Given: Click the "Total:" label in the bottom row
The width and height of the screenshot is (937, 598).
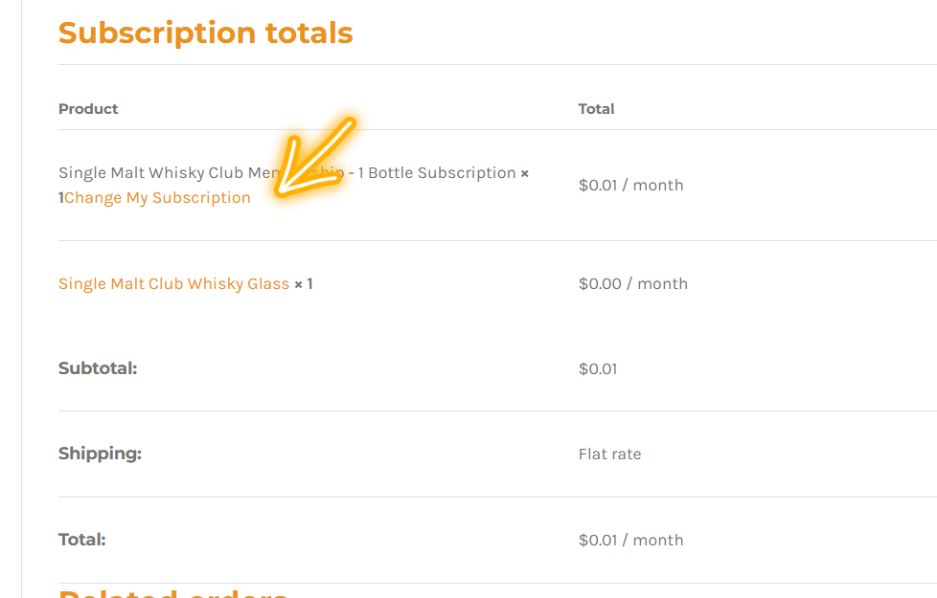Looking at the screenshot, I should (x=81, y=540).
